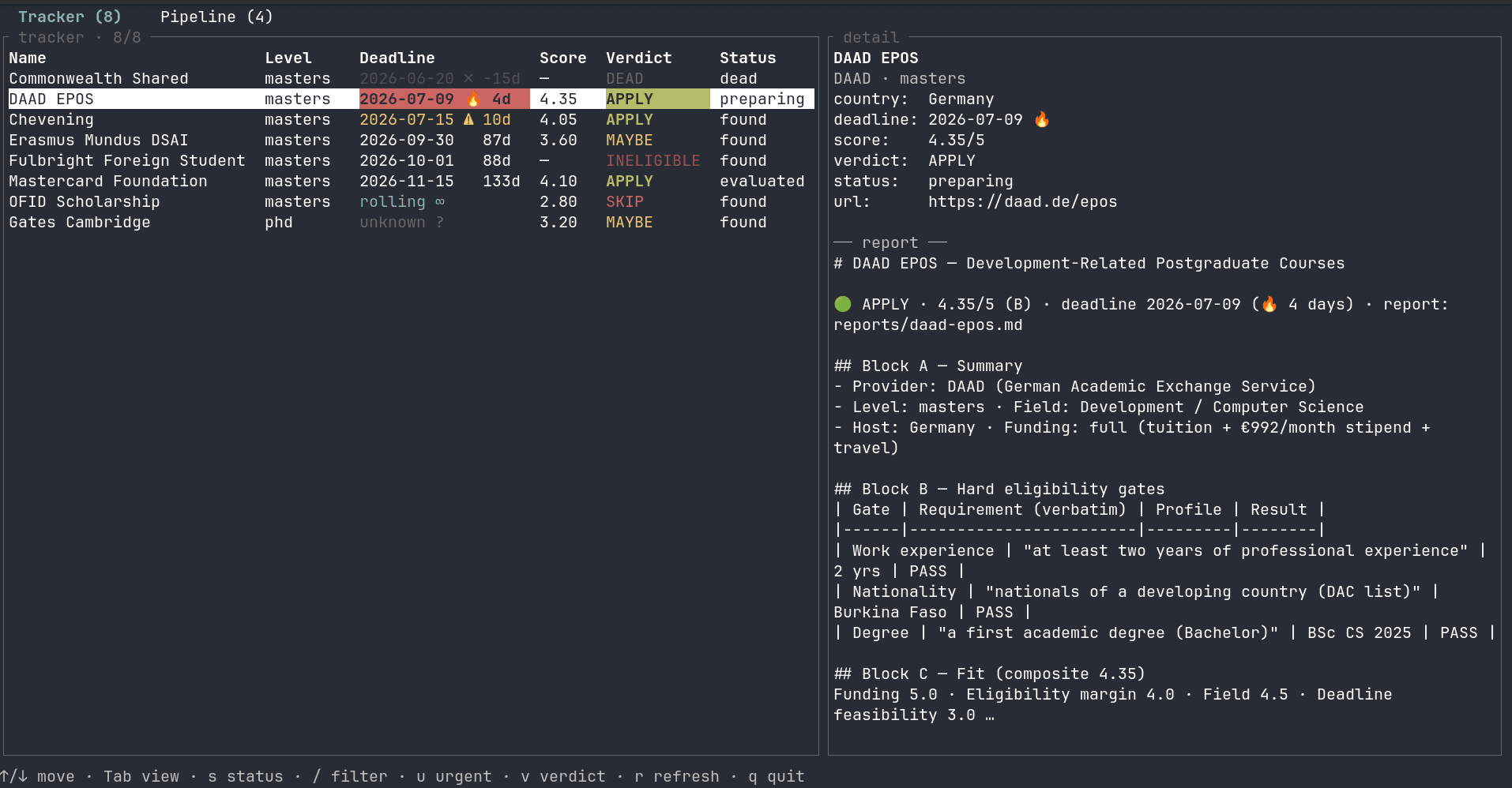Click the INELIGIBLE verdict on the Fulbright row

pyautogui.click(x=653, y=160)
